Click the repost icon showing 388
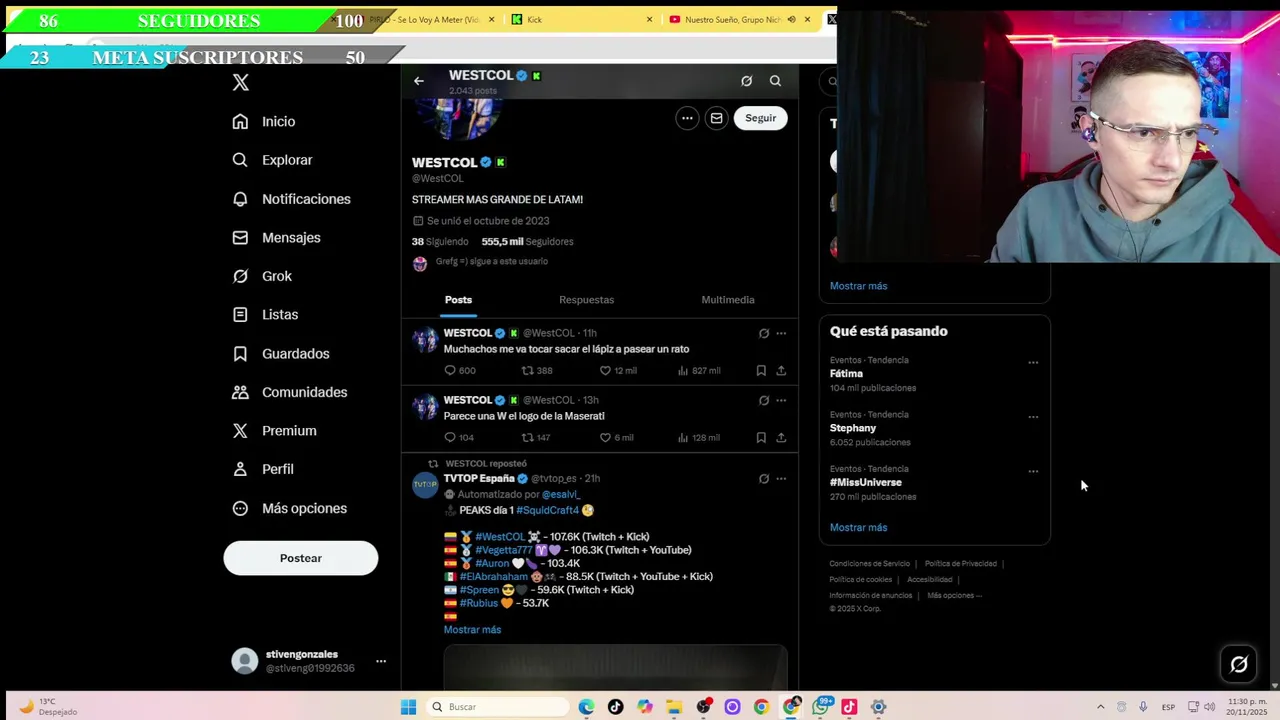 click(527, 371)
